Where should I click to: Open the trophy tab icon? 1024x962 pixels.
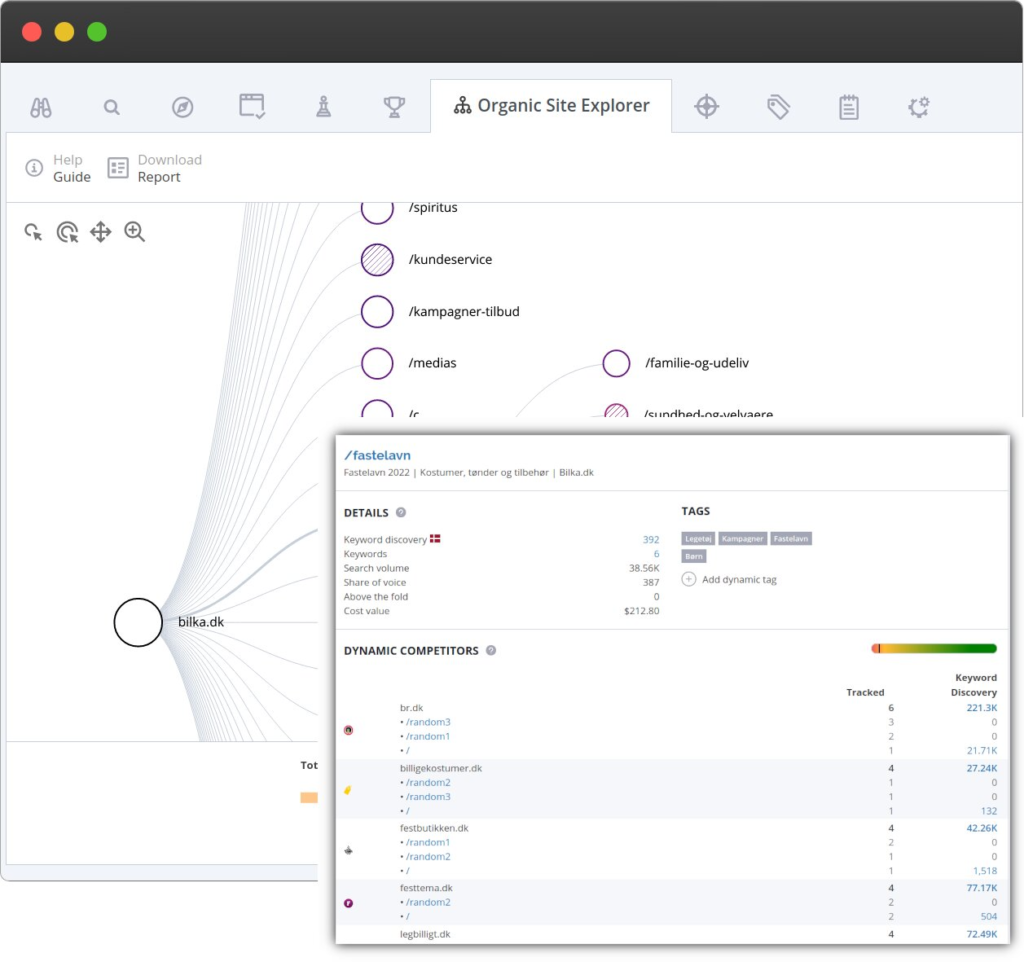[394, 107]
